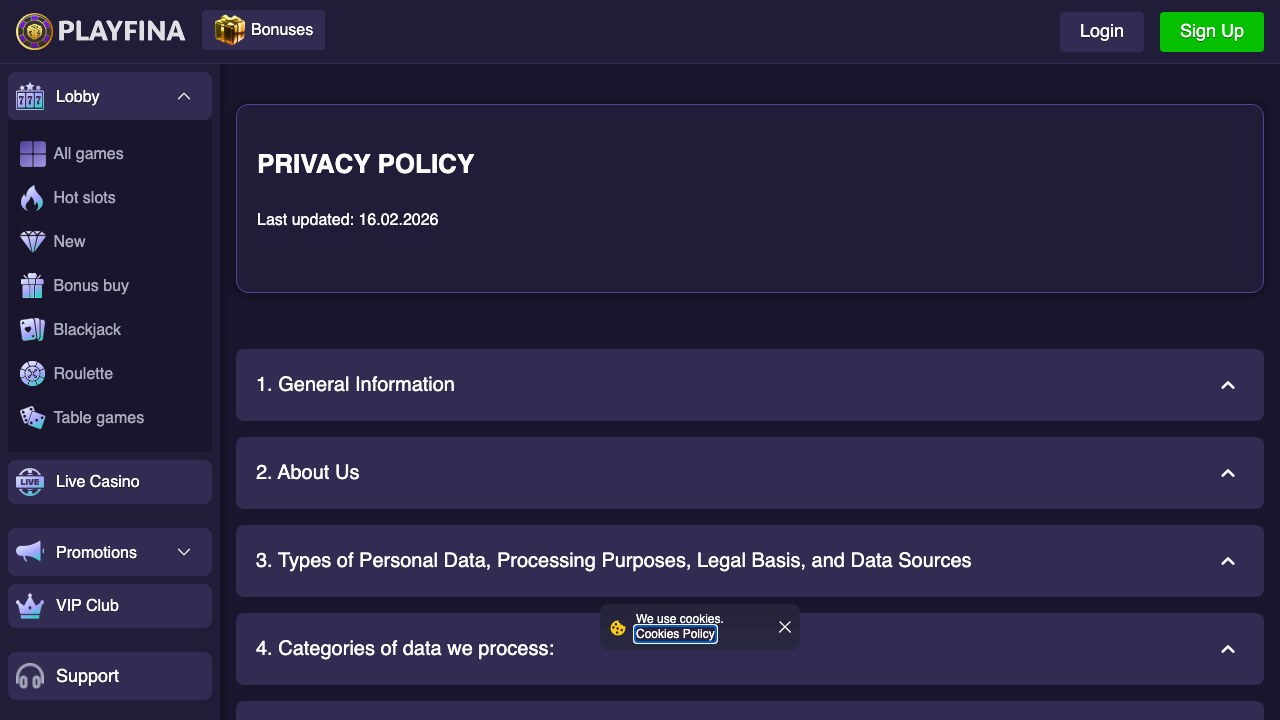Viewport: 1280px width, 720px height.
Task: Click the Promotions label text
Action: click(x=96, y=553)
